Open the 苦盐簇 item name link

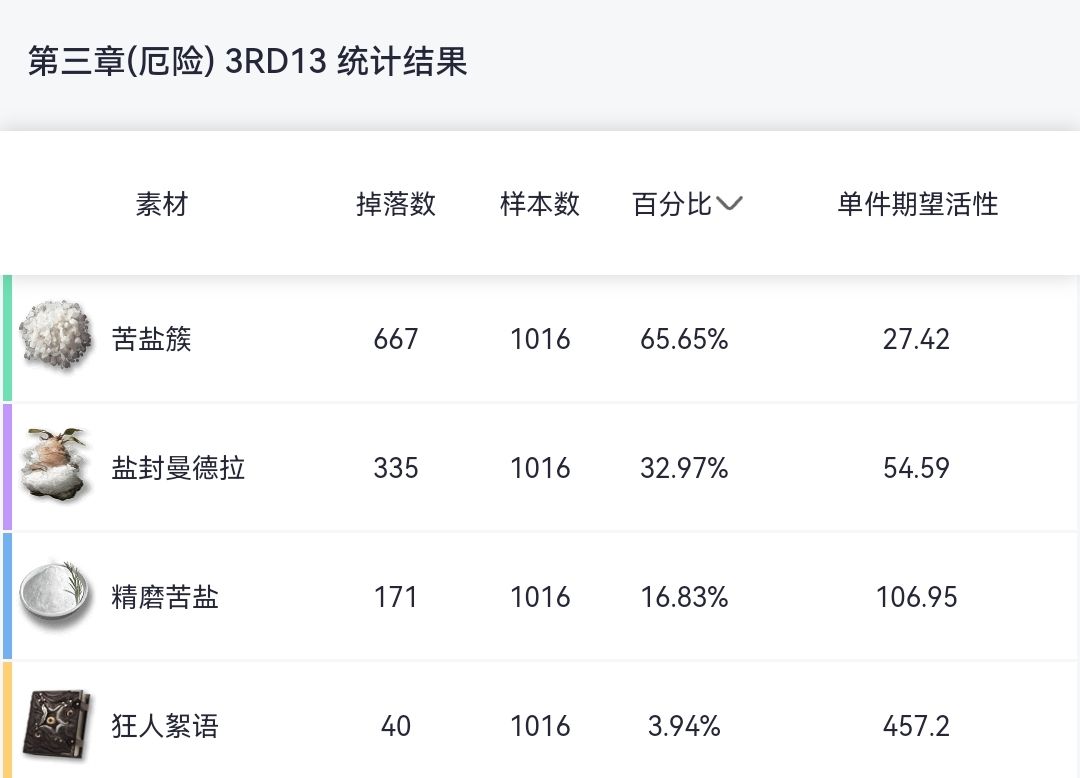pyautogui.click(x=152, y=339)
